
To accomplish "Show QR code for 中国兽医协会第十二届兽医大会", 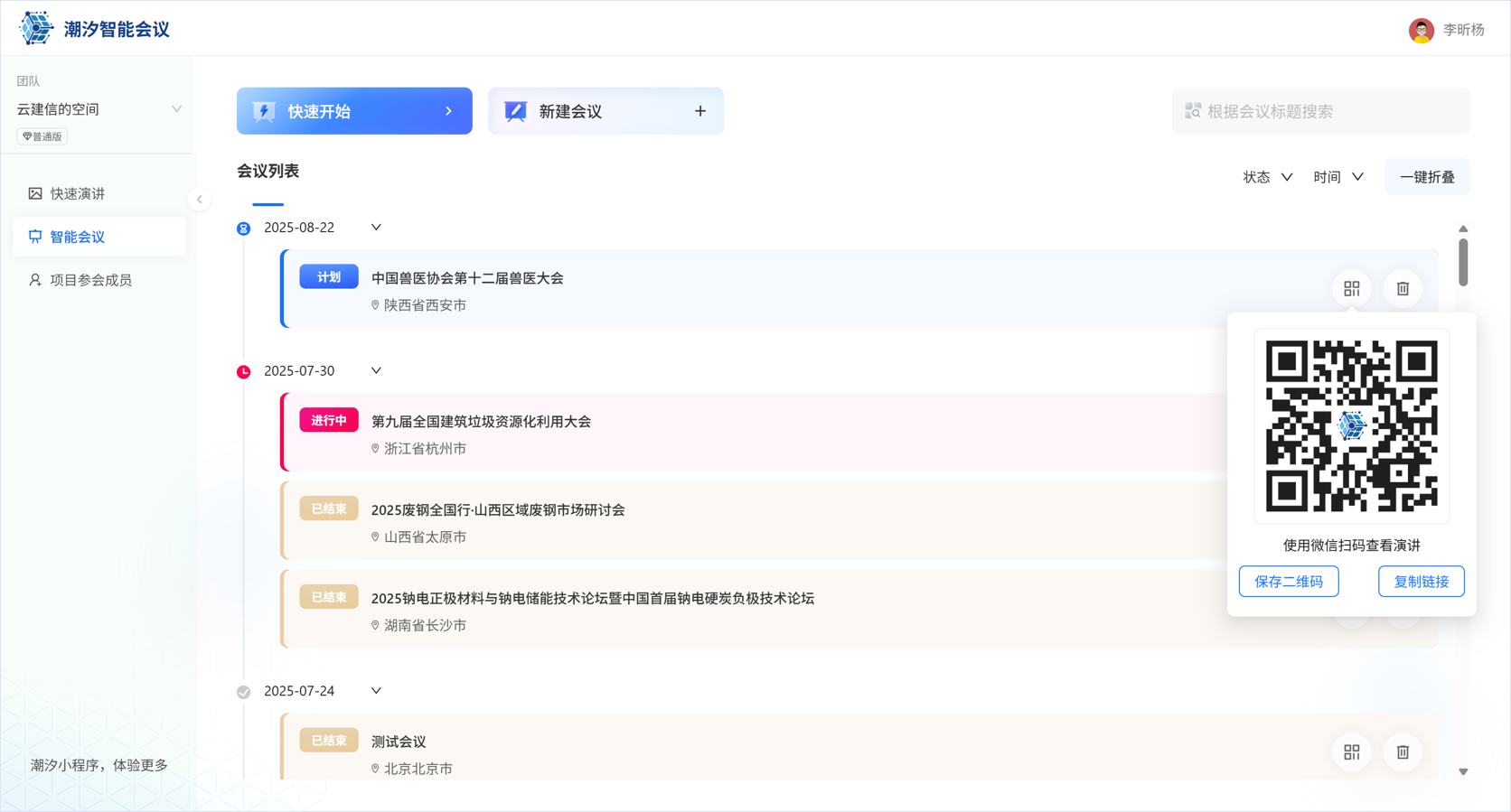I will tap(1351, 288).
